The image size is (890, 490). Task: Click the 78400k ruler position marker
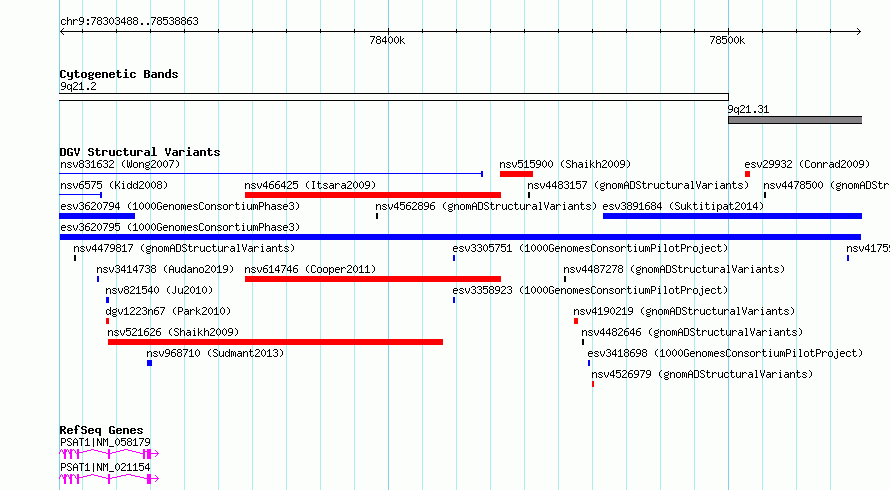pyautogui.click(x=387, y=40)
